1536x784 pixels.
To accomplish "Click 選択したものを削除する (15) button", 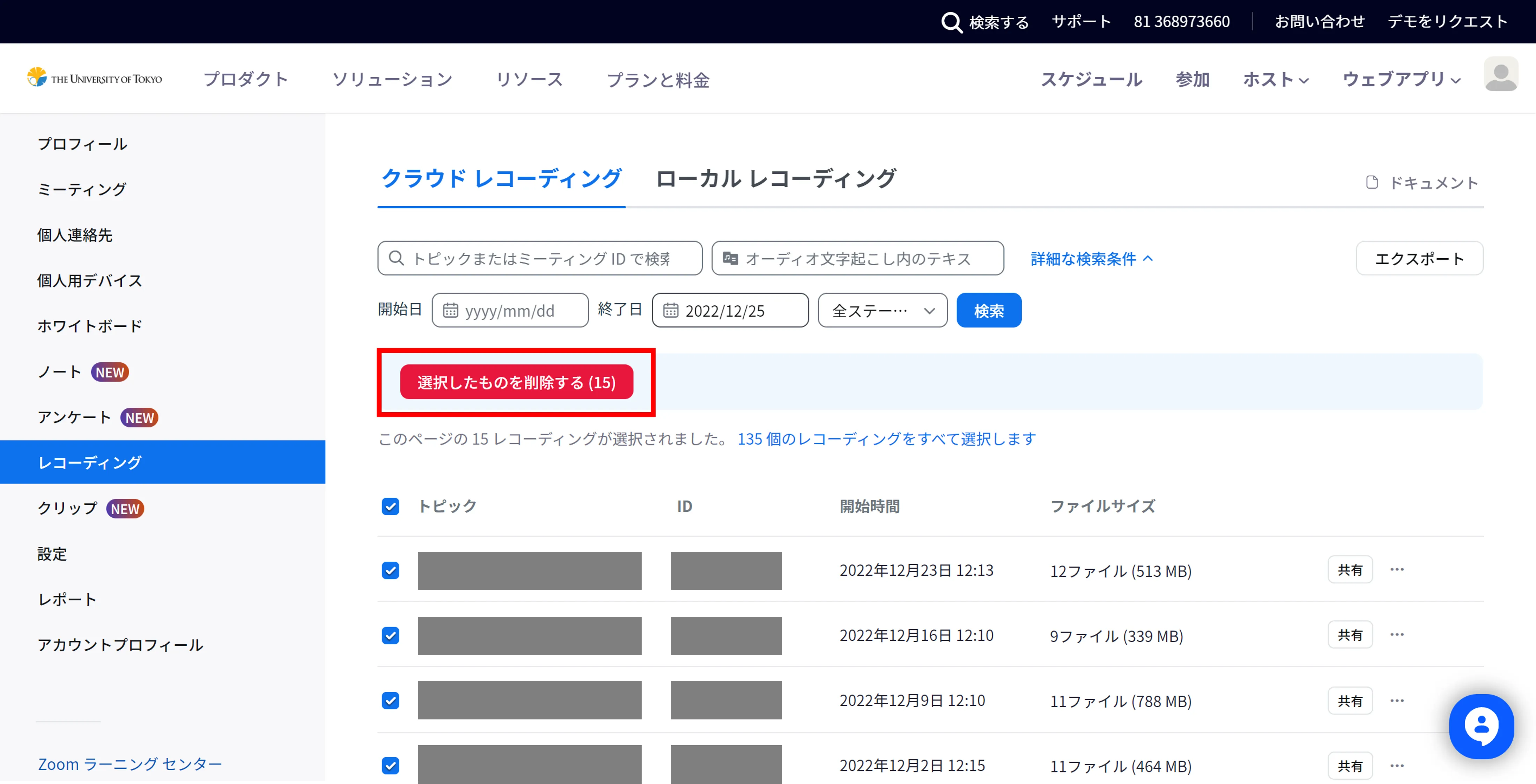I will 516,382.
